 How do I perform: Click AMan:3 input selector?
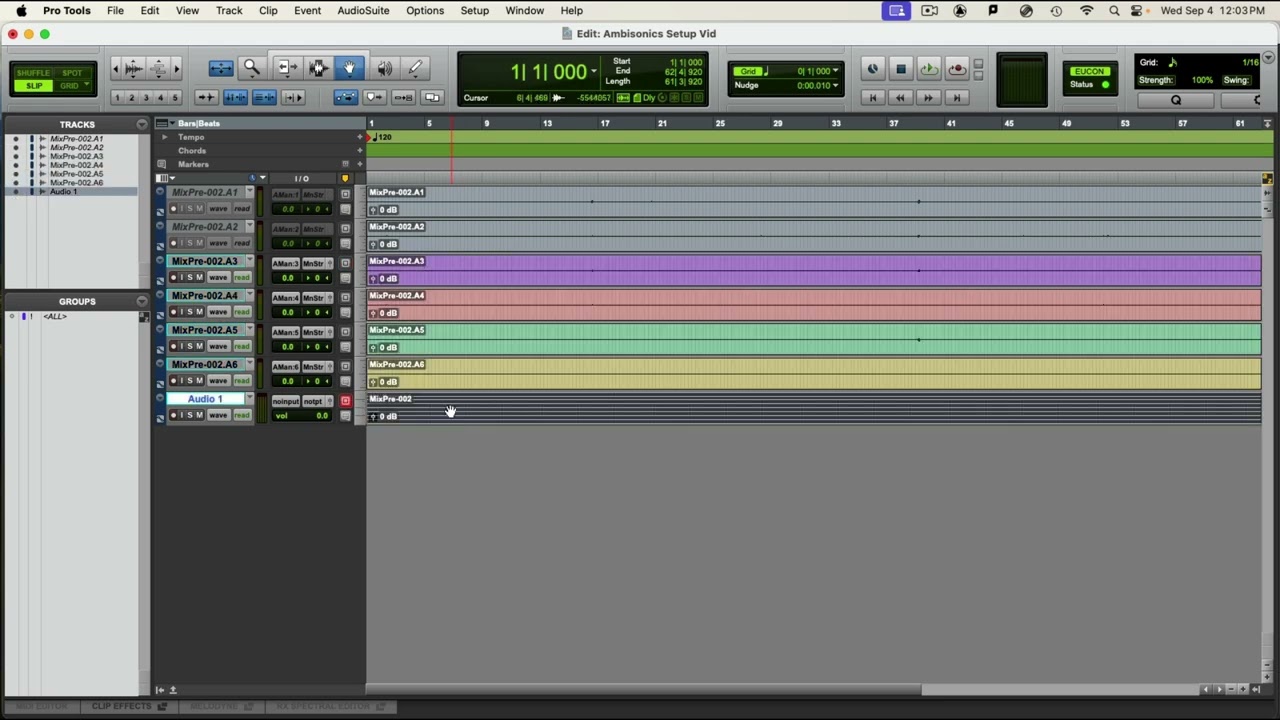[286, 263]
